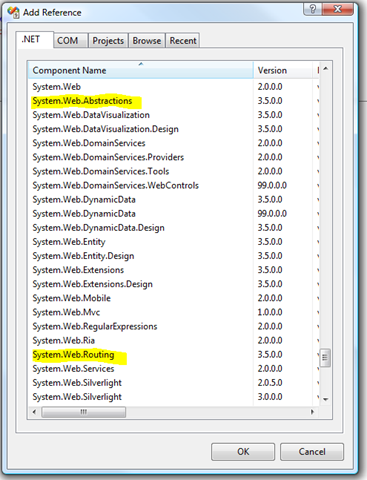The image size is (367, 480).
Task: Click the horizontal scrollbar thumb
Action: 84,412
